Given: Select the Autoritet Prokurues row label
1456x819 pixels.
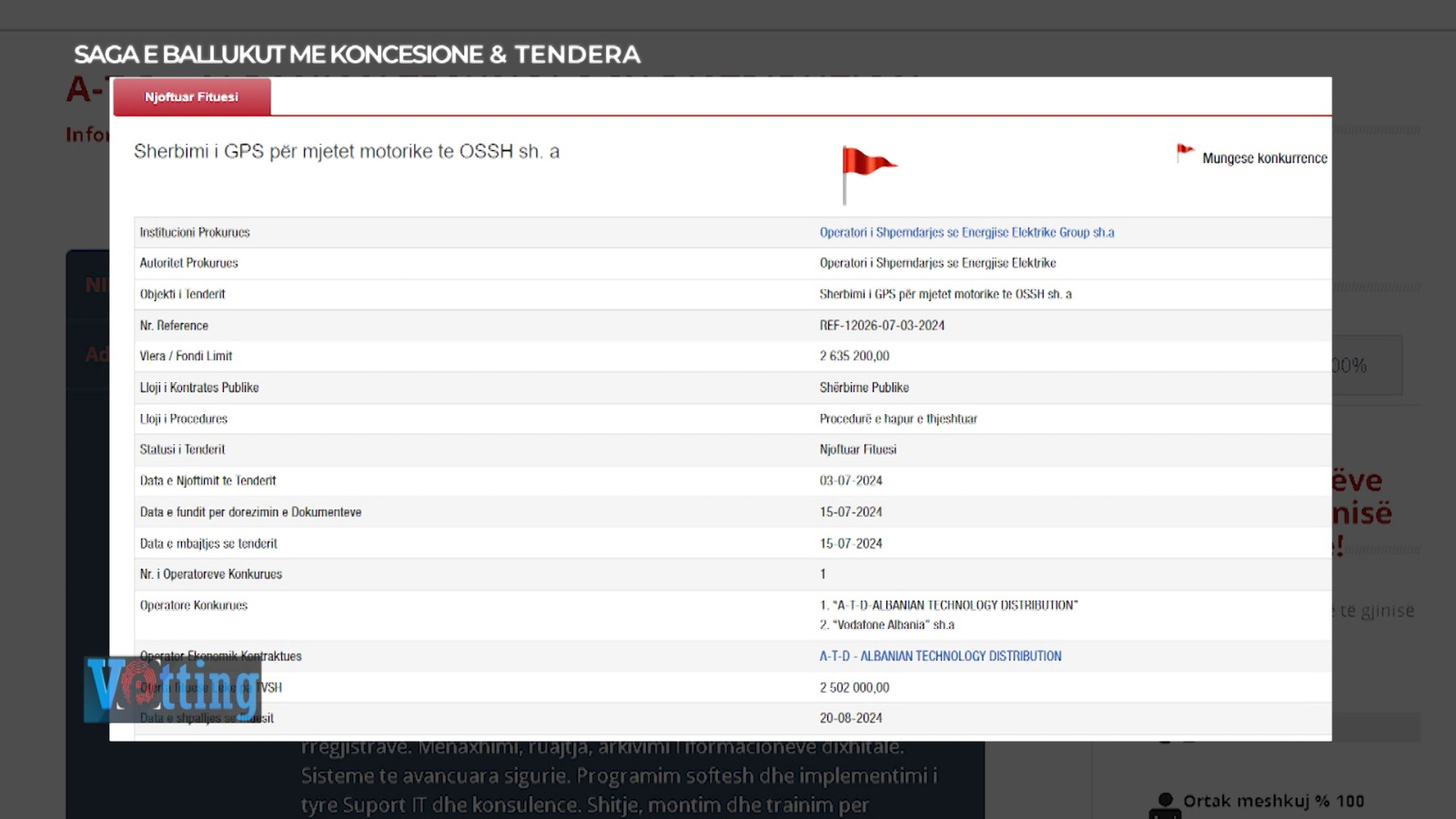Looking at the screenshot, I should point(188,263).
